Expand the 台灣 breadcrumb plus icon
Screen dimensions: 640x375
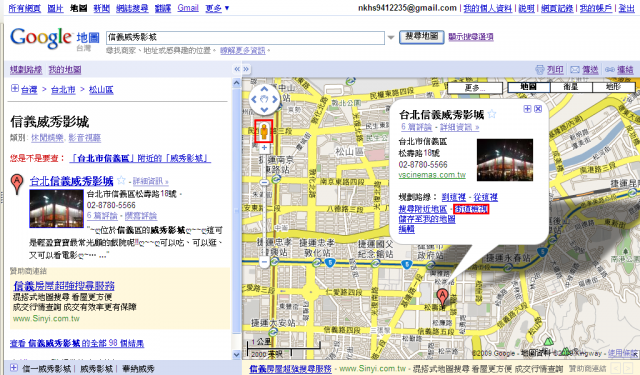[x=14, y=88]
